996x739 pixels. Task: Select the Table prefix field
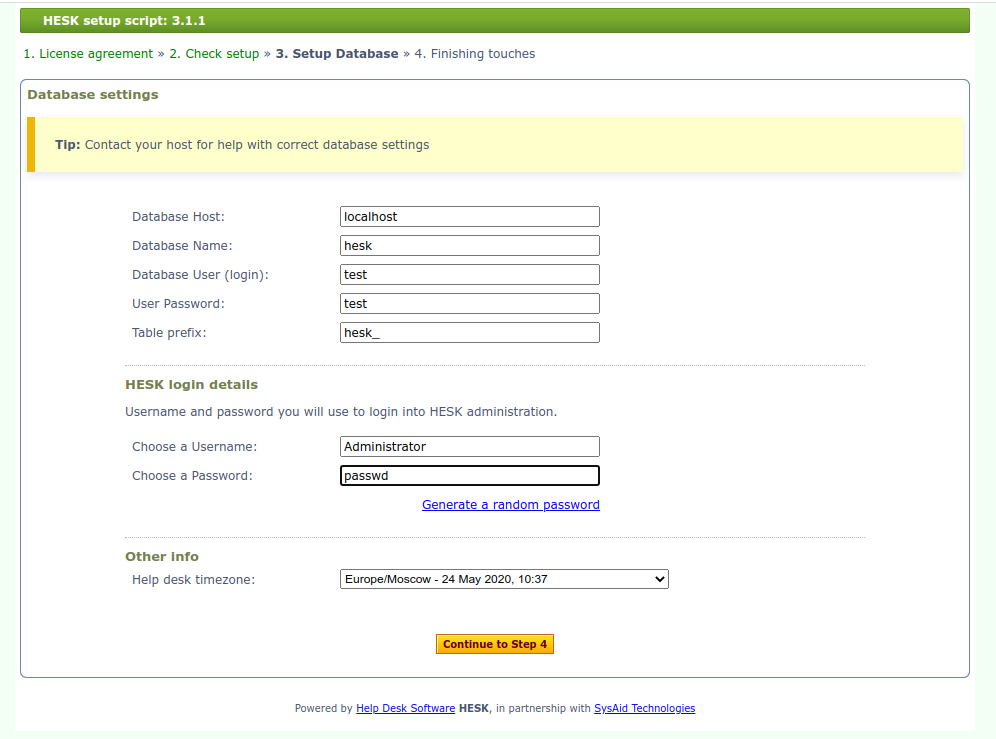click(469, 333)
